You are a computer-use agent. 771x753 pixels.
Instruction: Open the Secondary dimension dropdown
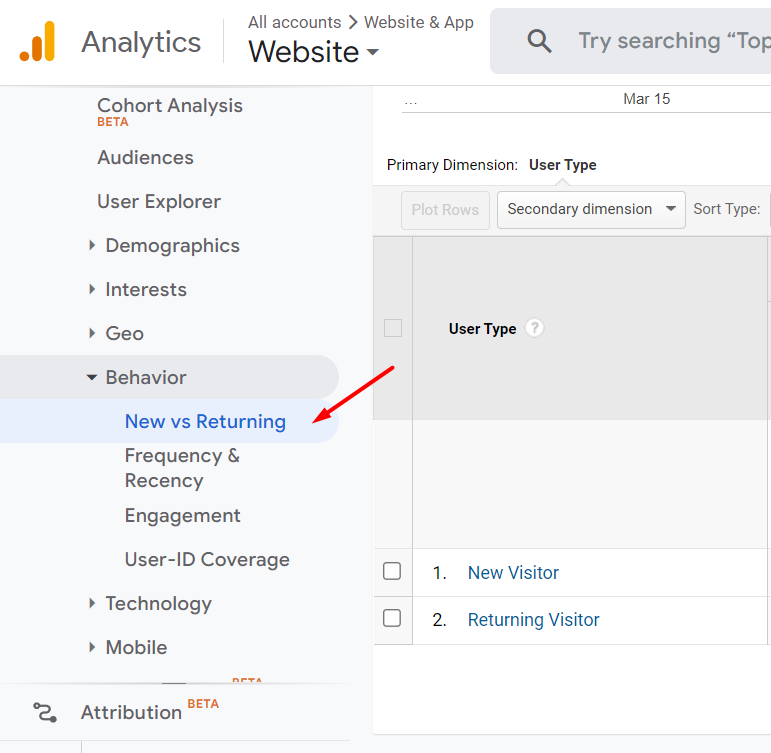click(x=591, y=210)
